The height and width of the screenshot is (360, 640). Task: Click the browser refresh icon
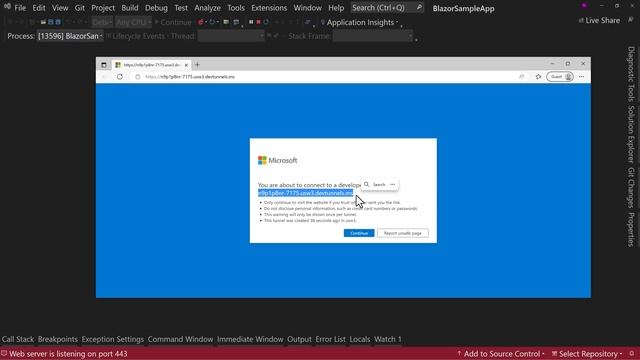coord(120,77)
